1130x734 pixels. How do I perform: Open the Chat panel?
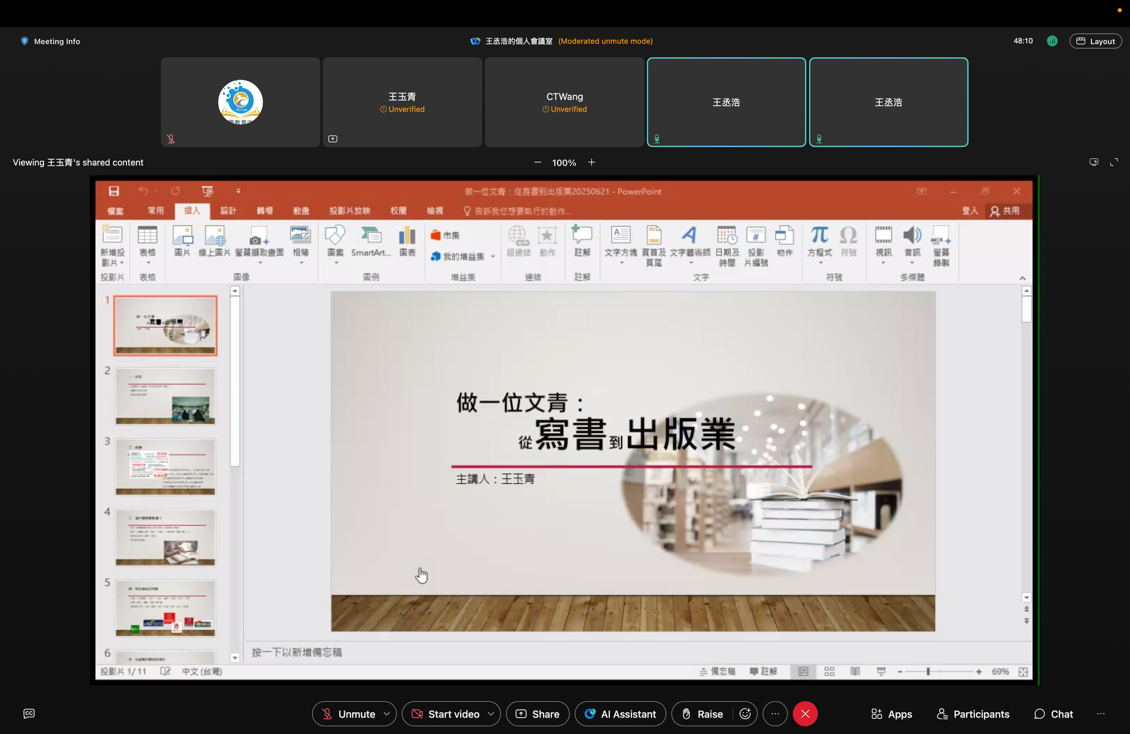coord(1053,714)
